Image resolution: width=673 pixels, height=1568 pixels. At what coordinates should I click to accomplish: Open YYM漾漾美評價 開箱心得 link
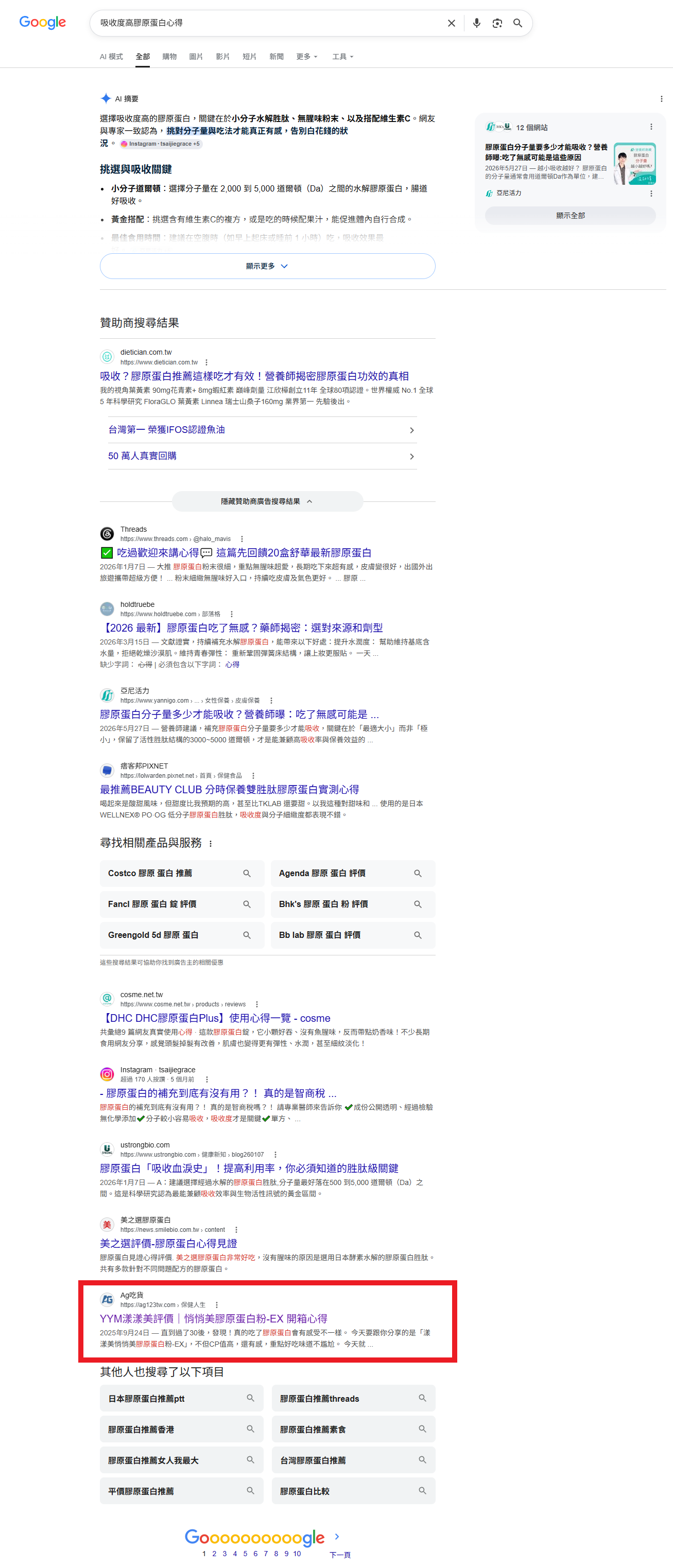[x=214, y=1318]
